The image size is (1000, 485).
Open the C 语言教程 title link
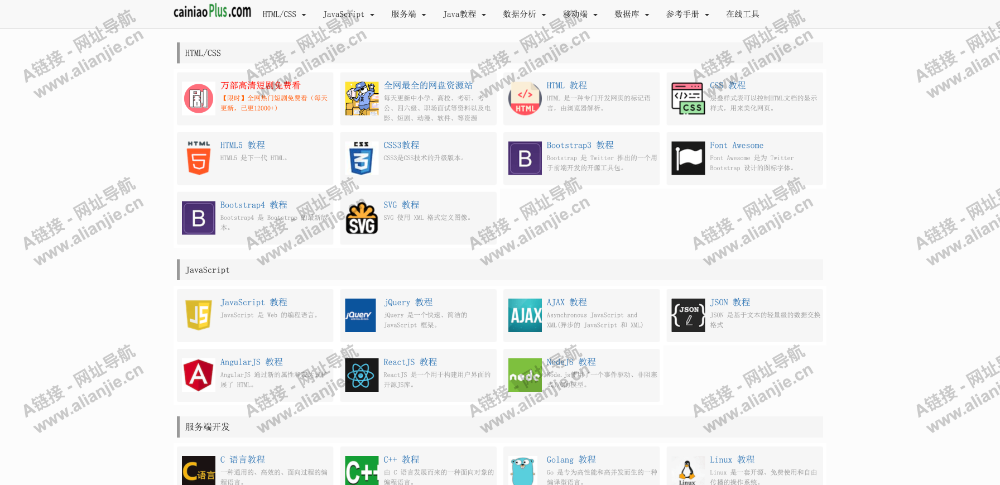pyautogui.click(x=242, y=459)
